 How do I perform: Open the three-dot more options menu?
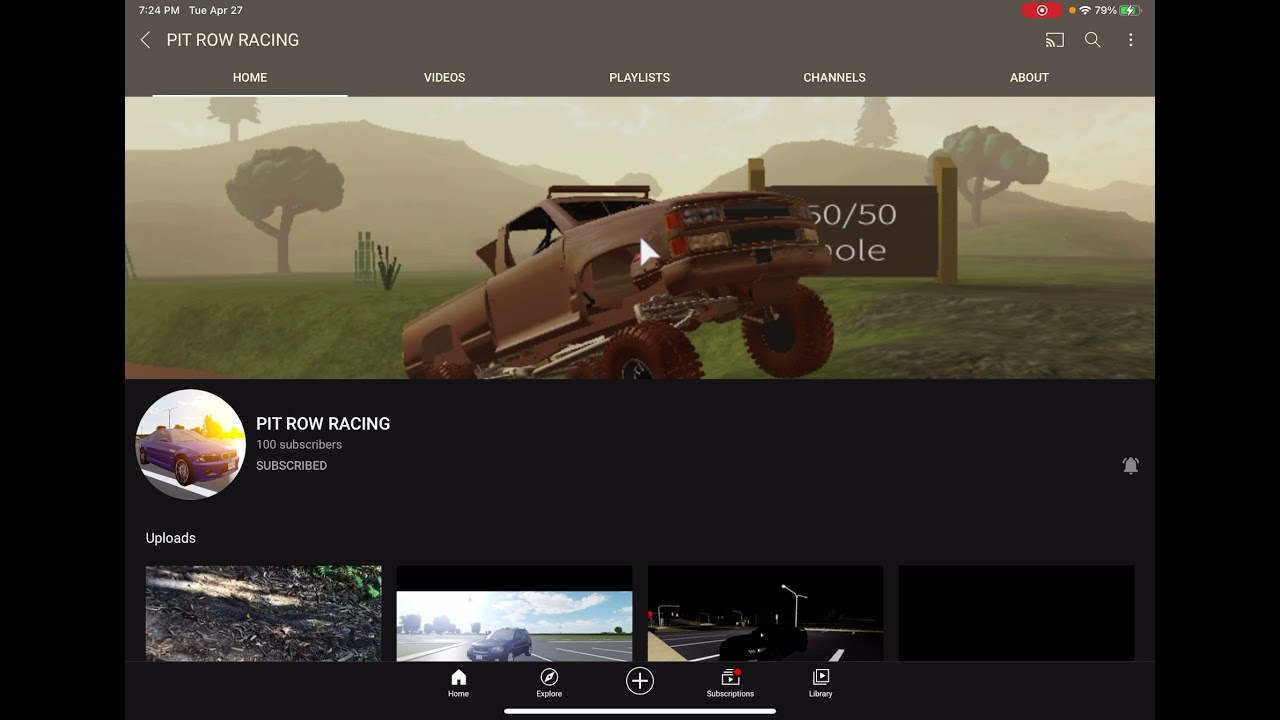1131,40
